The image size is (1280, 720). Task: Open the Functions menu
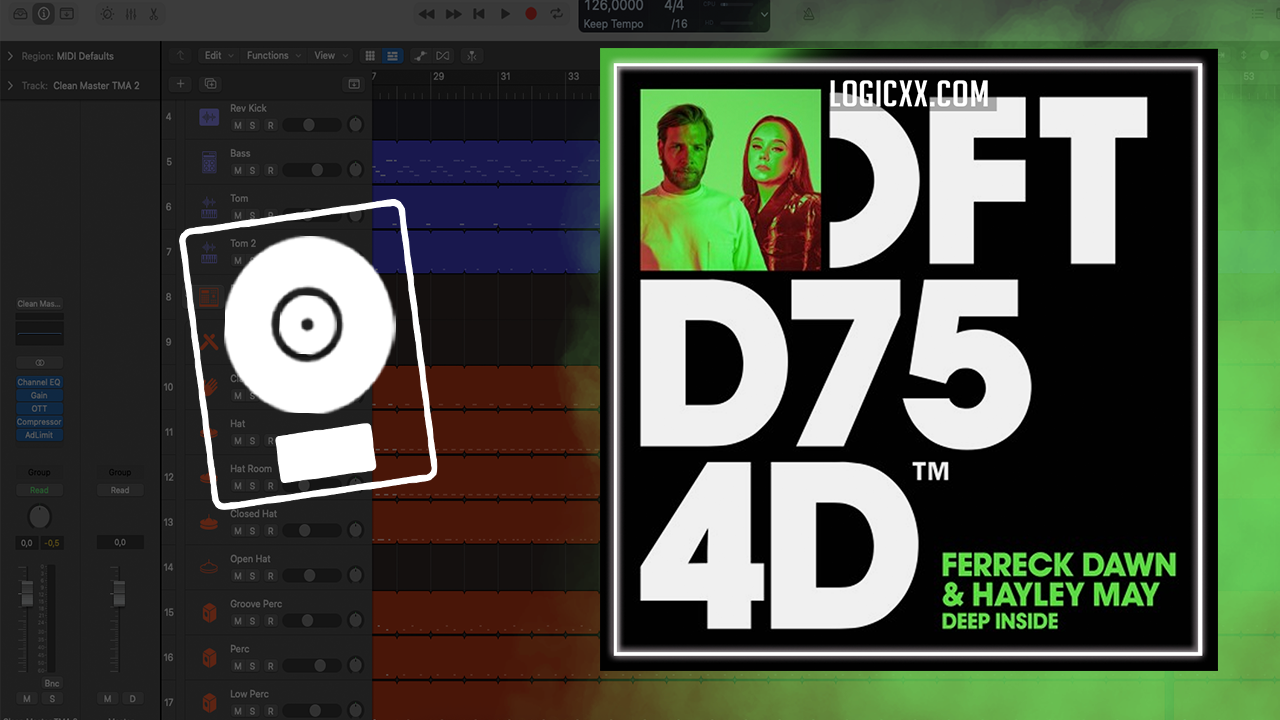pyautogui.click(x=274, y=56)
